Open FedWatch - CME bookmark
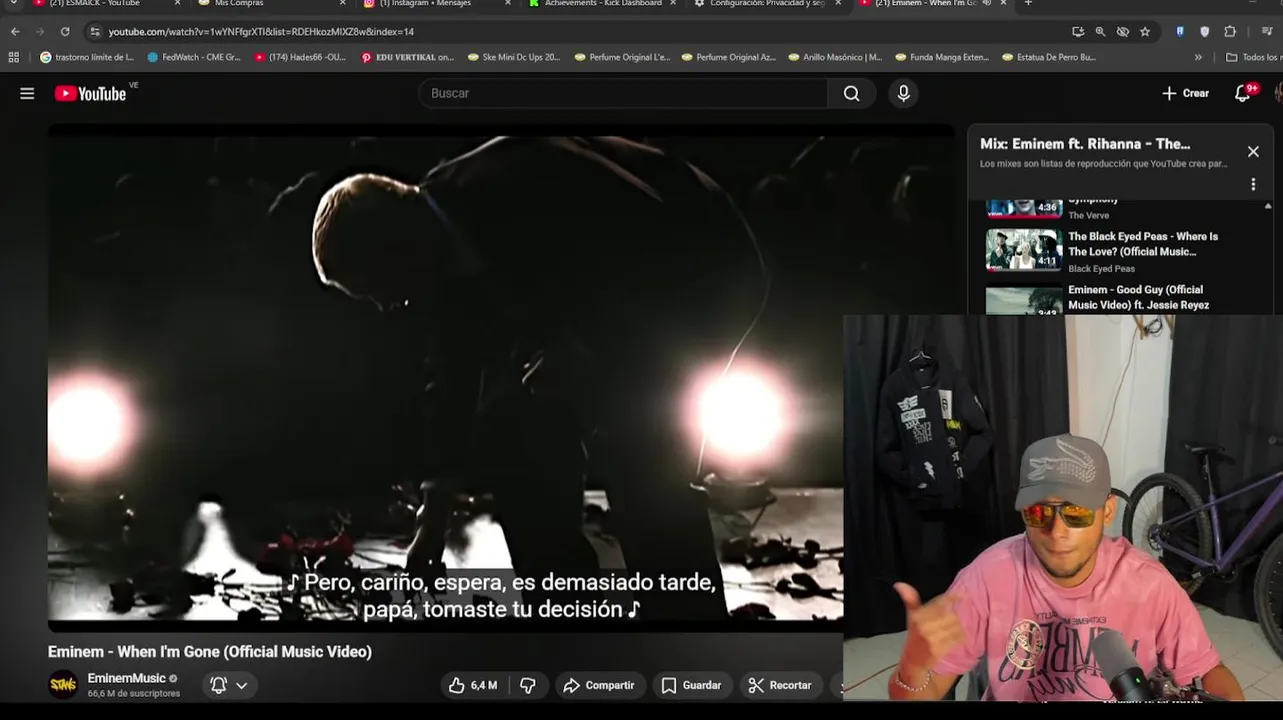 point(194,57)
